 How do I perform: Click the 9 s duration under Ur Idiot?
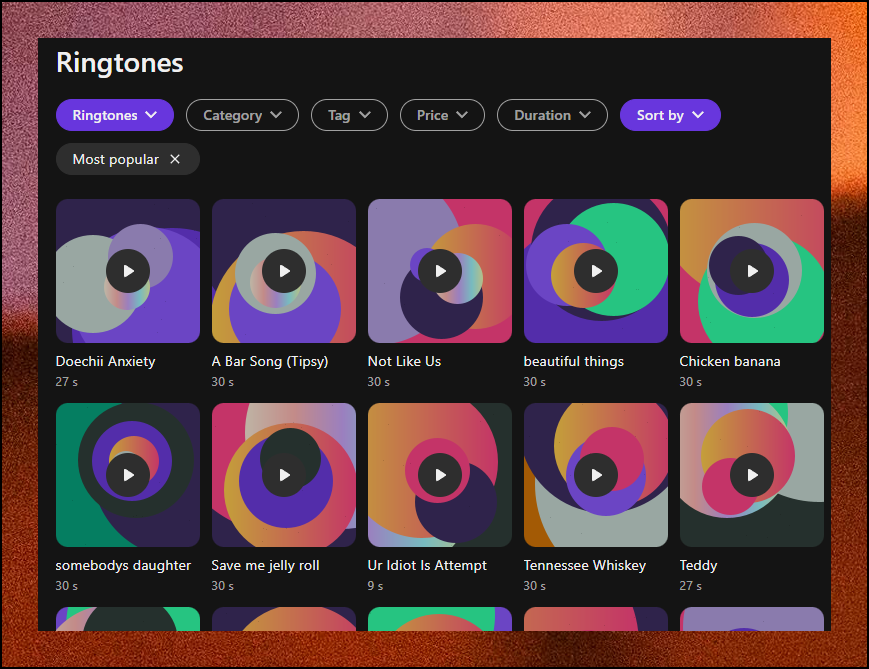click(375, 586)
